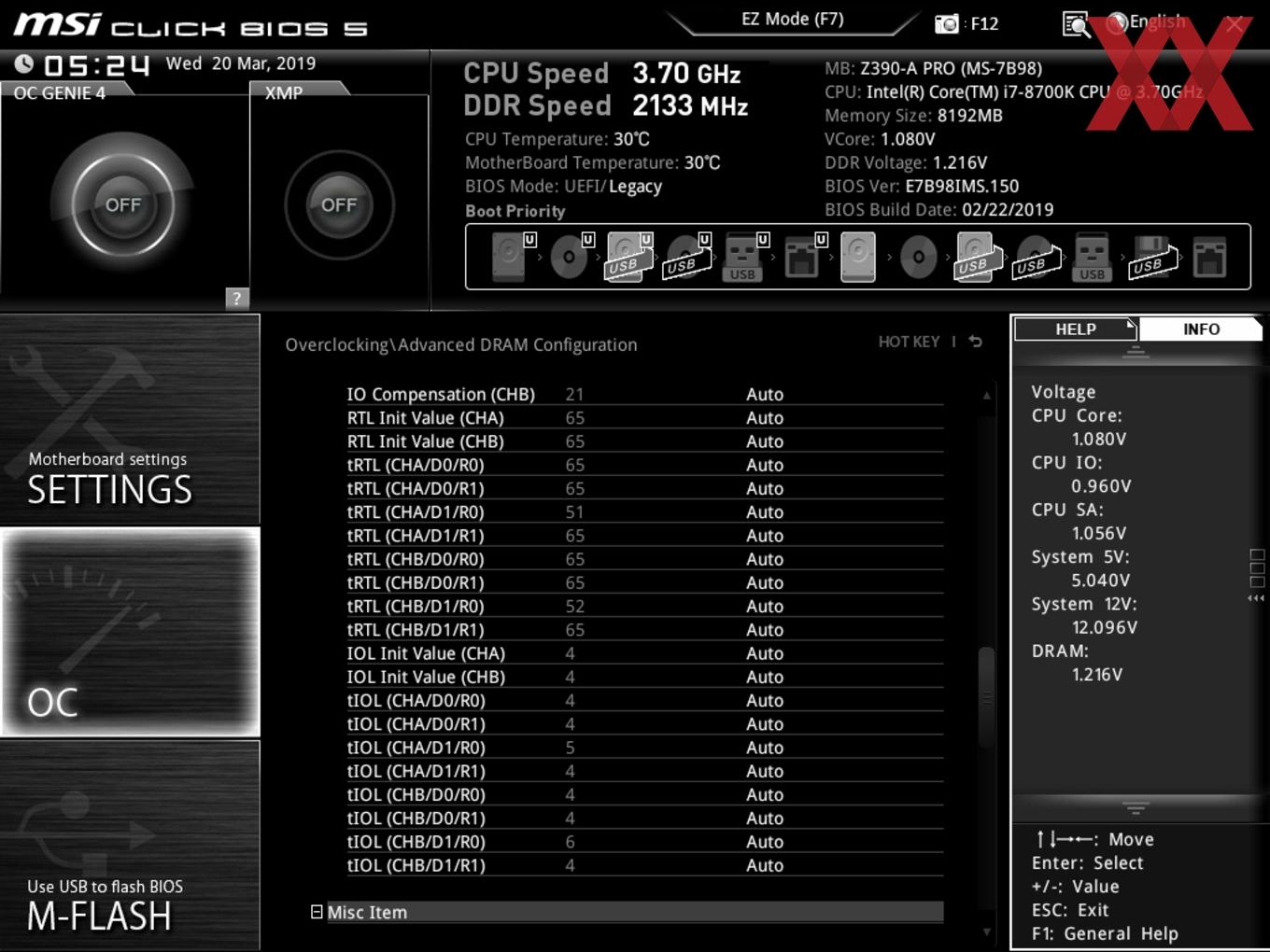Click the DRAM '1.216V' reading in INFO panel
Viewport: 1270px width, 952px height.
[x=1097, y=674]
